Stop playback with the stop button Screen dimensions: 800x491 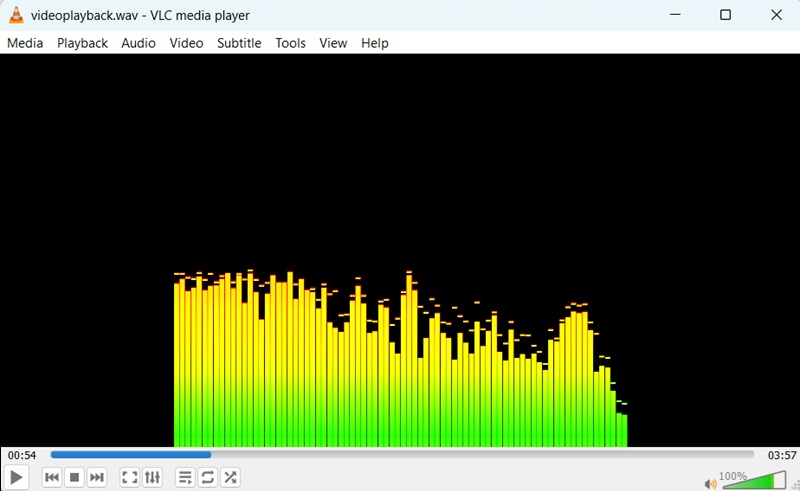click(74, 477)
